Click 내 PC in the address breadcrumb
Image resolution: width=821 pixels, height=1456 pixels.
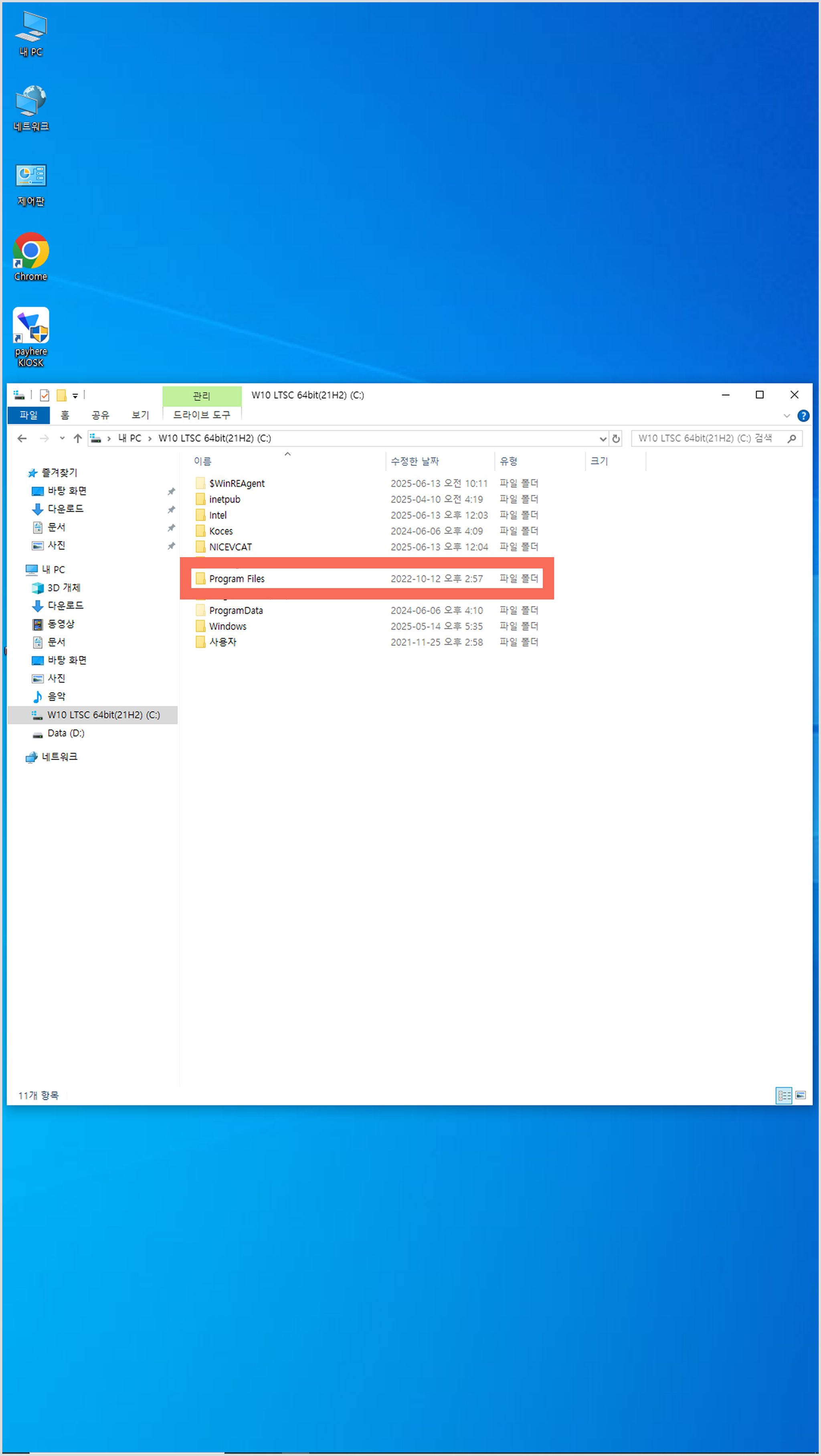(129, 438)
